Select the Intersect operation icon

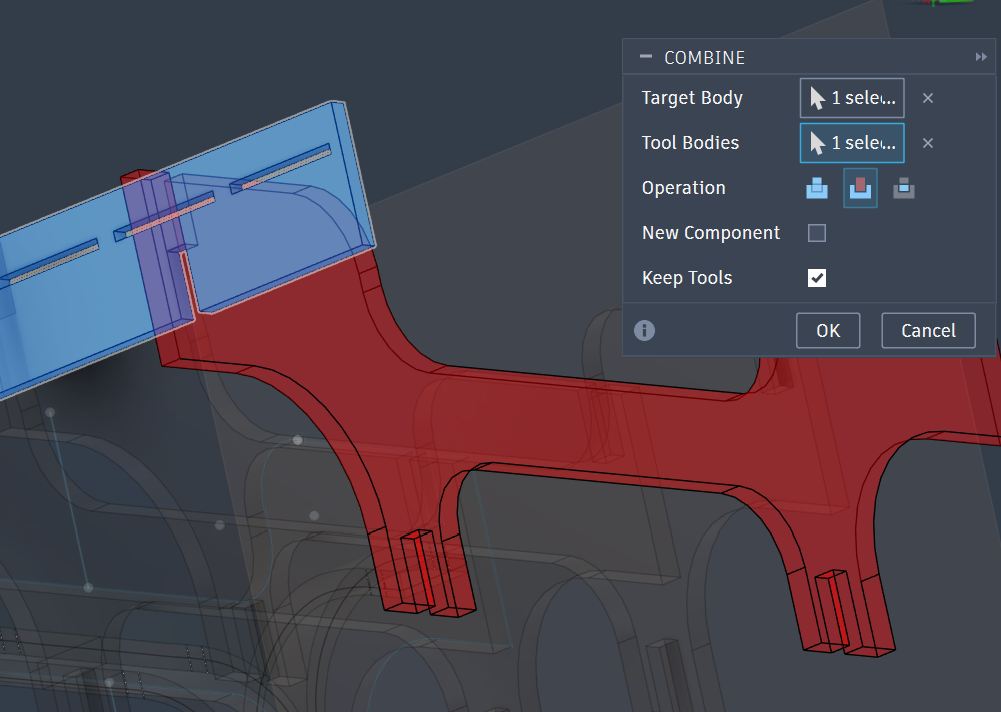point(904,188)
